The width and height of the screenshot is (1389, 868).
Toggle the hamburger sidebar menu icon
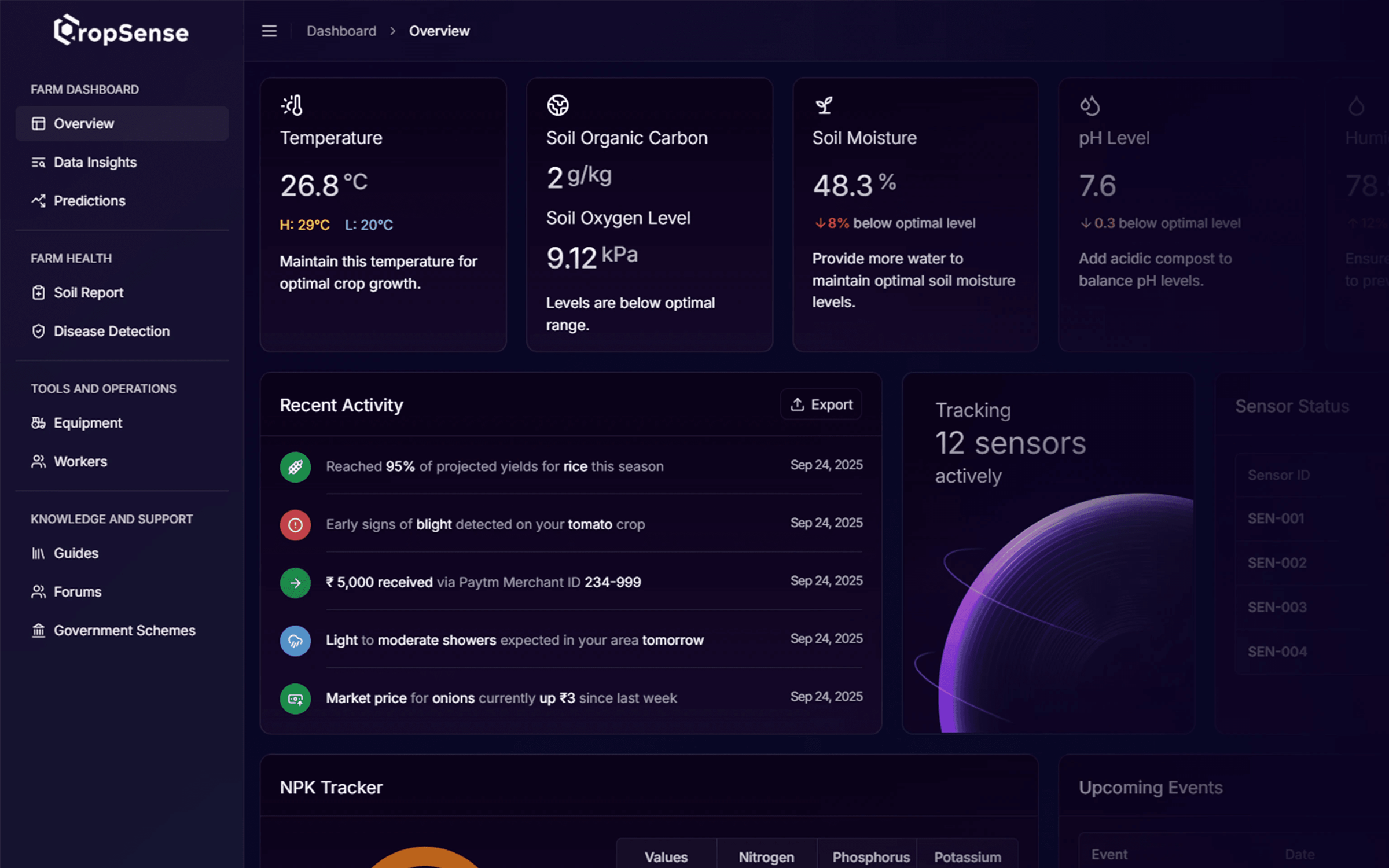click(269, 31)
